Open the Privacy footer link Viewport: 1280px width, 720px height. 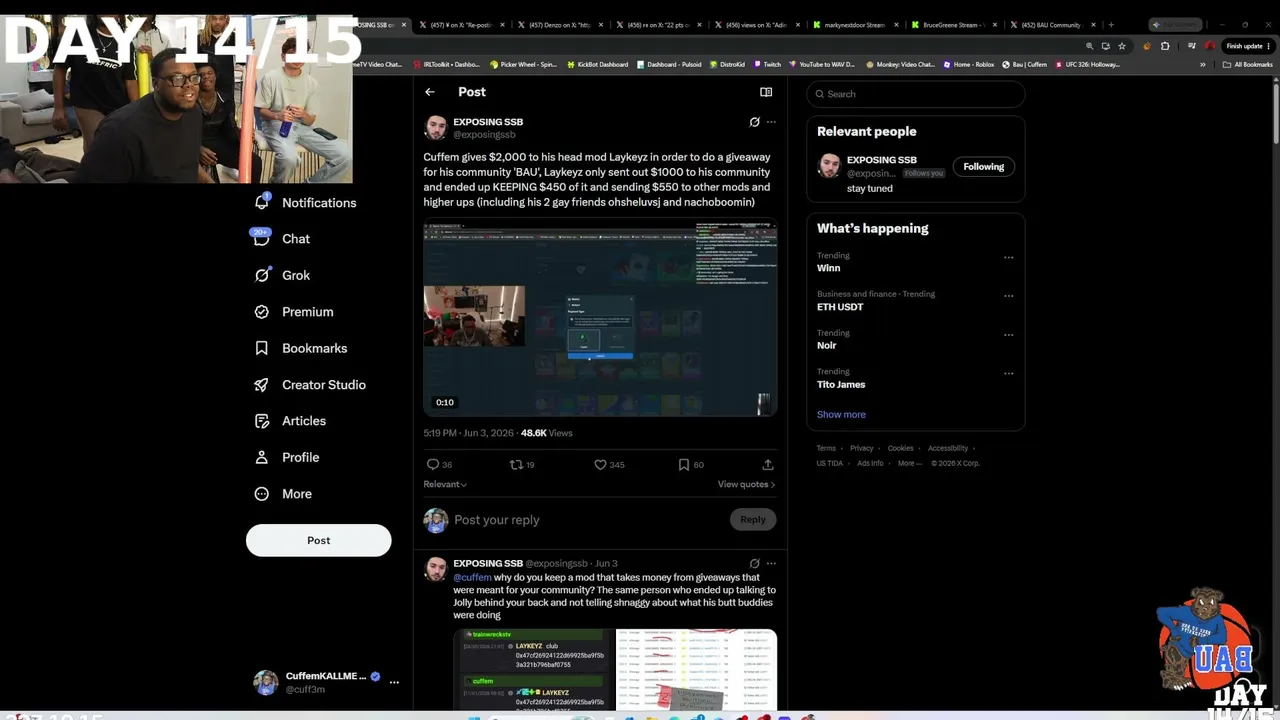(861, 448)
